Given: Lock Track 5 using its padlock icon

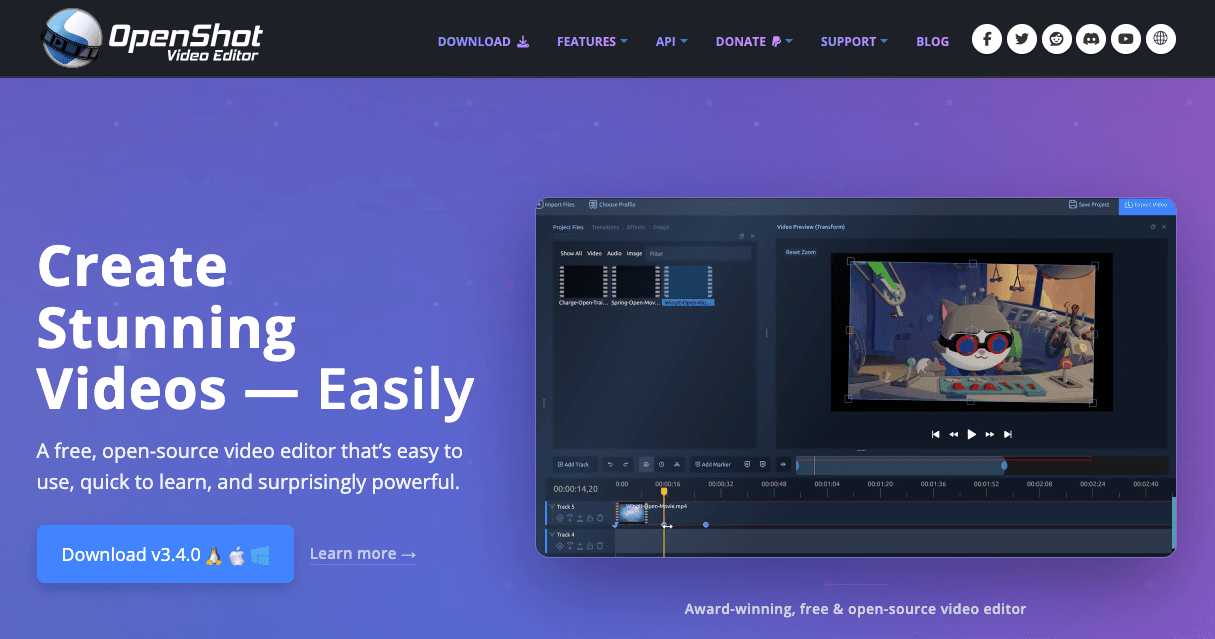Looking at the screenshot, I should point(590,518).
